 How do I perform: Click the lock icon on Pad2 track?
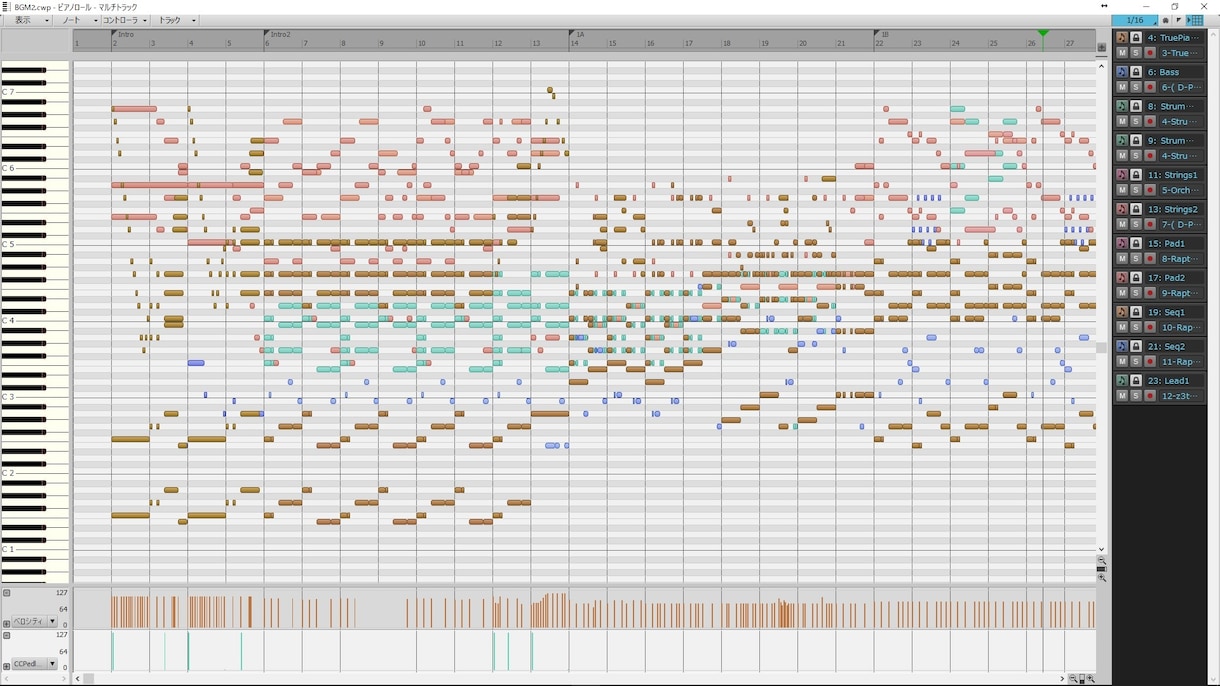coord(1136,278)
